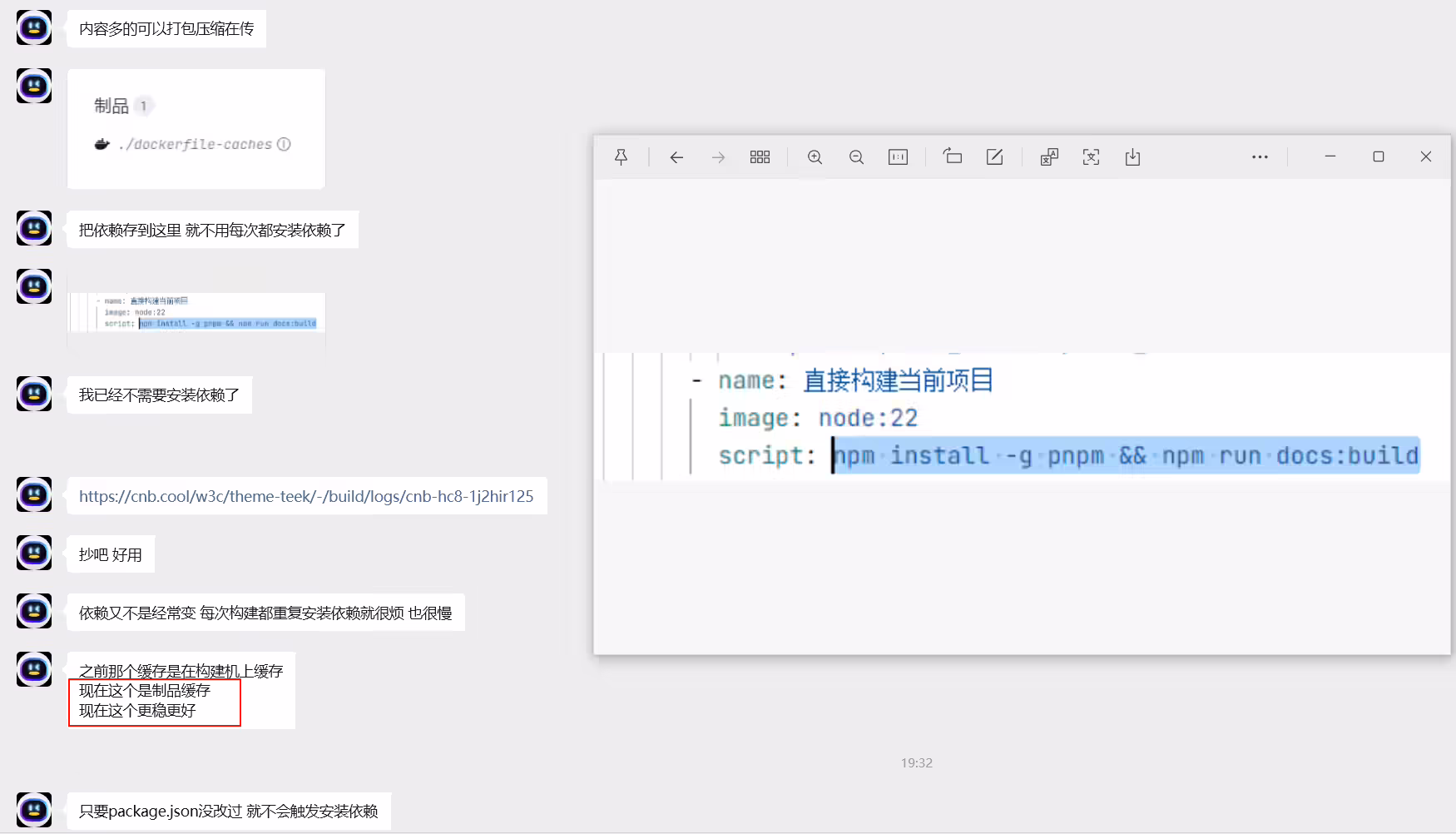1456x834 pixels.
Task: Zoom in on the image
Action: click(x=815, y=156)
